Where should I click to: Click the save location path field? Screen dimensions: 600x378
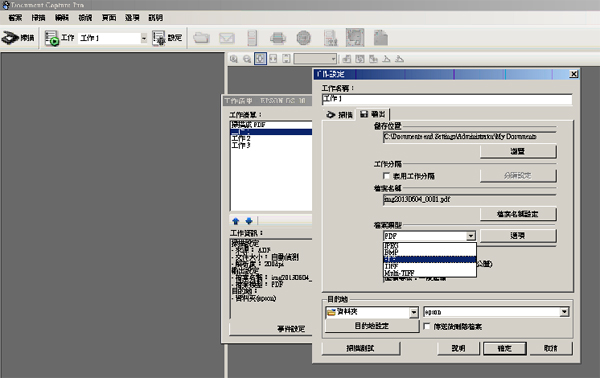(470, 137)
